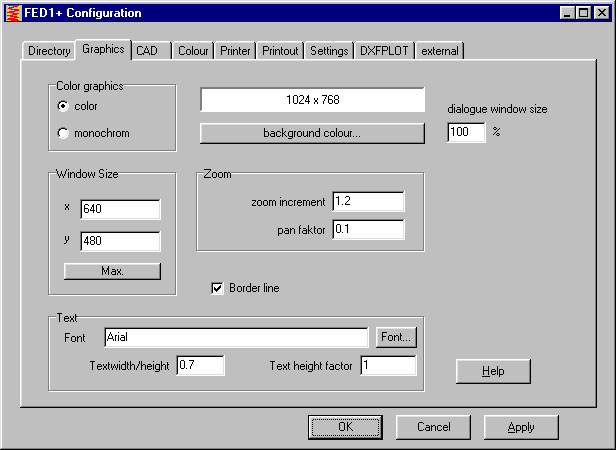Click the Help button
Screen dimensions: 616x450
click(493, 371)
